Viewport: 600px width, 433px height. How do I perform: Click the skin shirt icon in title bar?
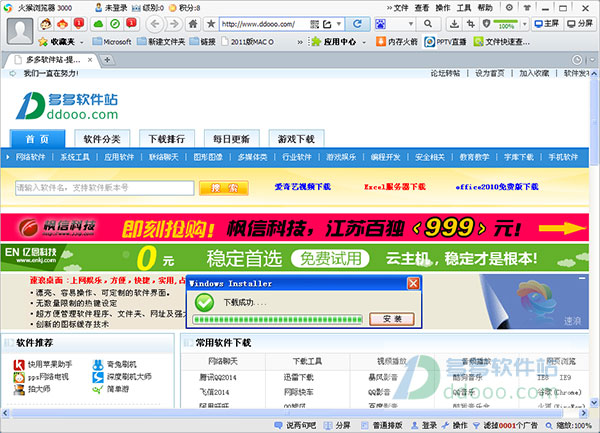point(527,8)
